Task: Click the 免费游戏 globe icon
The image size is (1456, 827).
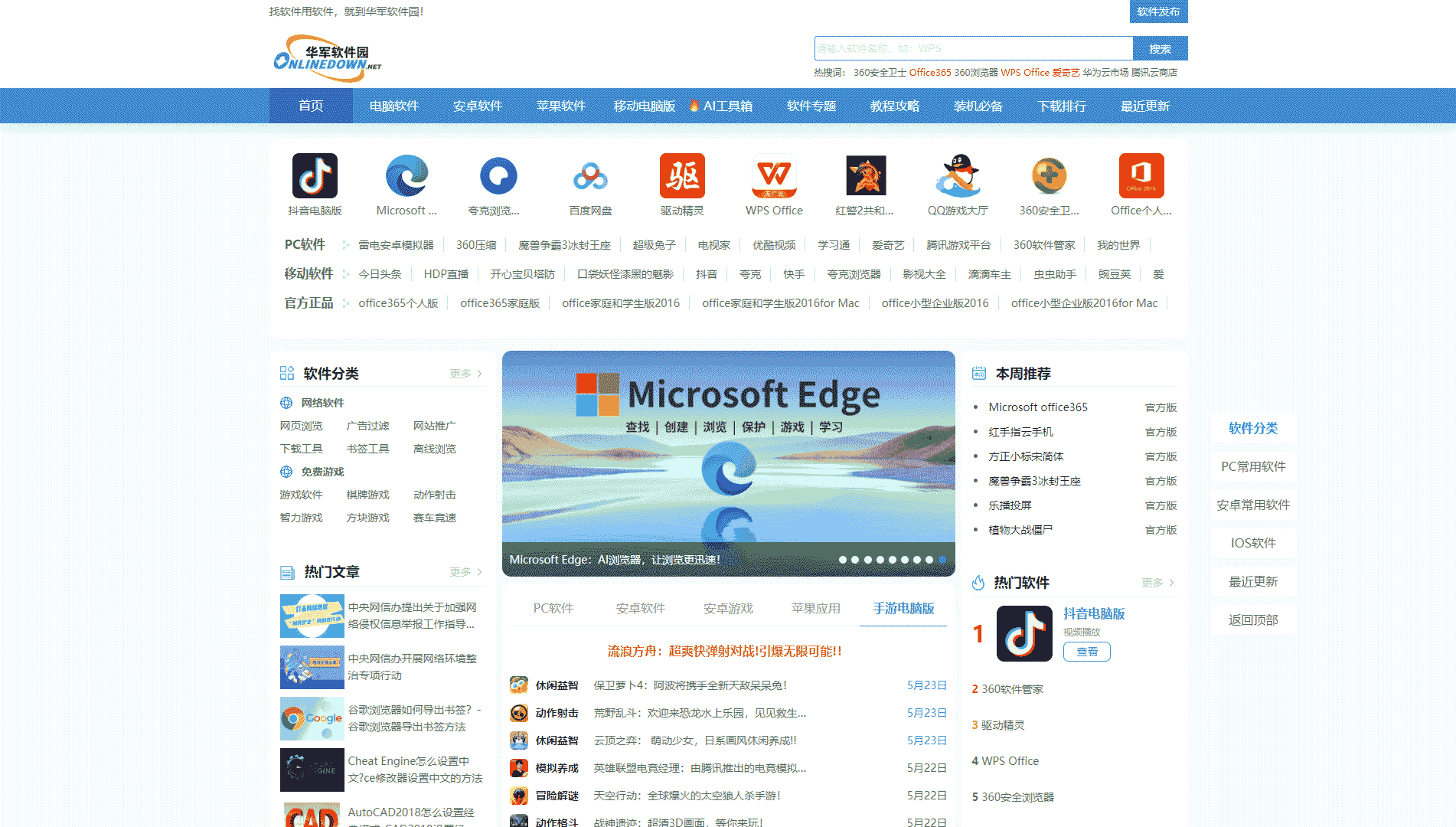Action: (x=286, y=472)
